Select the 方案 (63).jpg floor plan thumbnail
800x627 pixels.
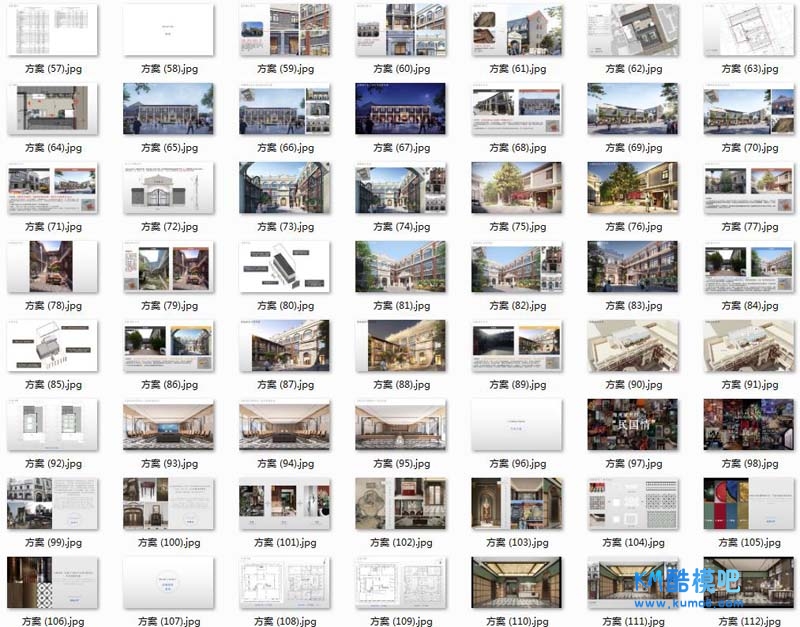[748, 30]
